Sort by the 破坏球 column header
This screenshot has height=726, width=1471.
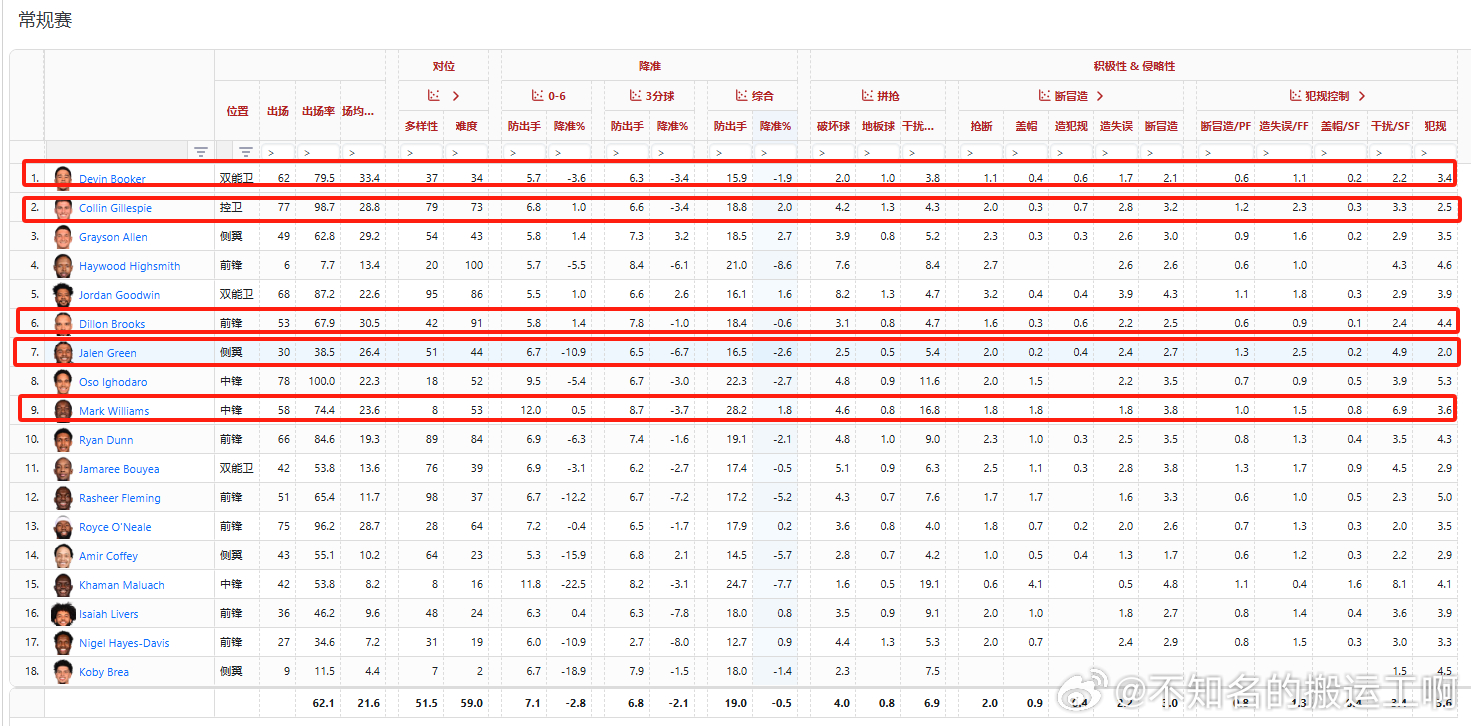tap(834, 126)
